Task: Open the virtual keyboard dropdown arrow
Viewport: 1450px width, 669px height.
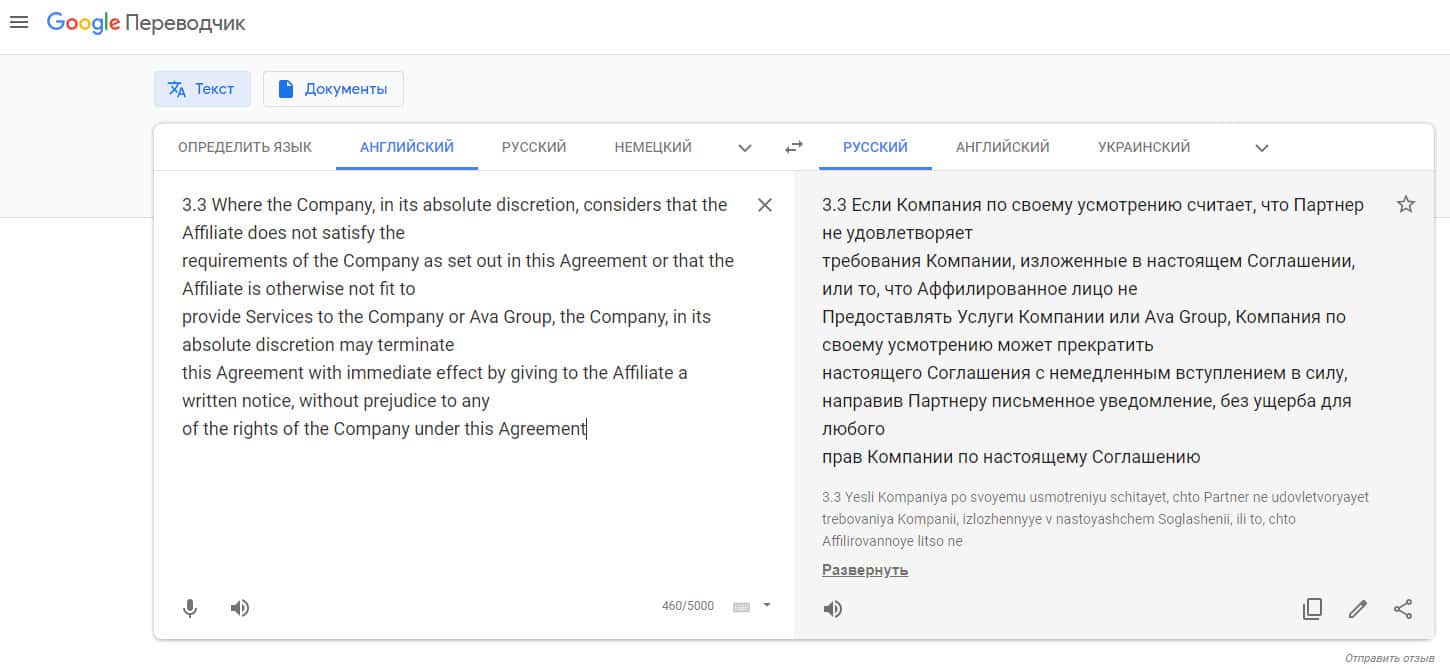Action: (x=767, y=605)
